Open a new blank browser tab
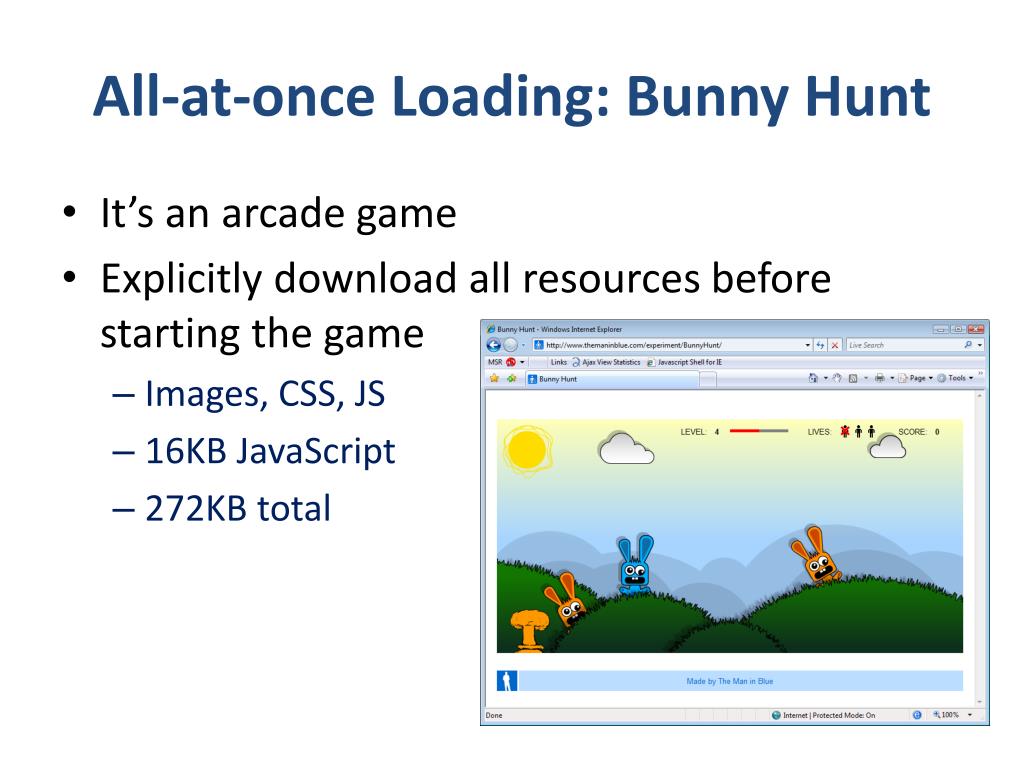 click(x=708, y=379)
